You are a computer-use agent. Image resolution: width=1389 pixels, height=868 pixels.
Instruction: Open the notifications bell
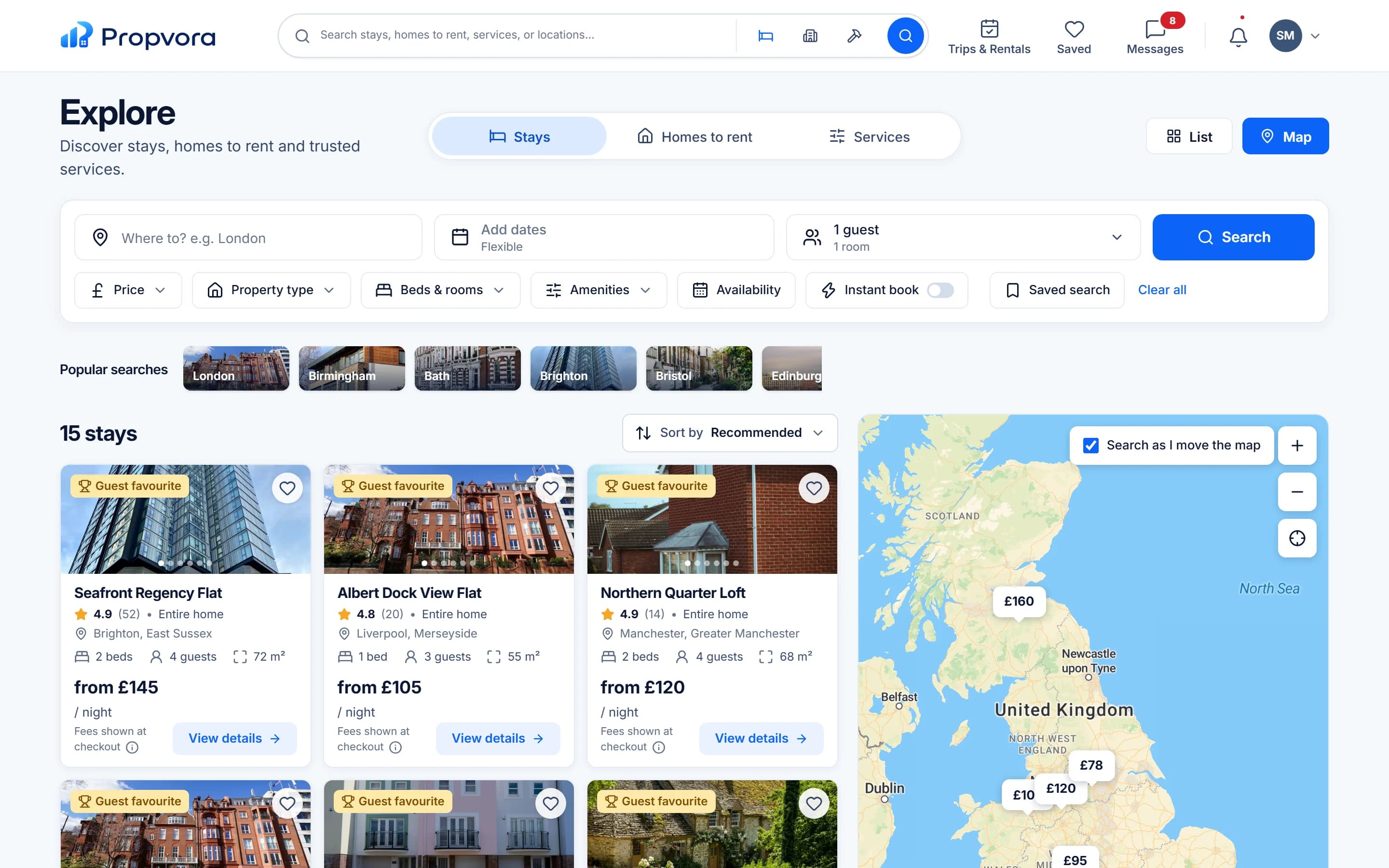pyautogui.click(x=1238, y=37)
